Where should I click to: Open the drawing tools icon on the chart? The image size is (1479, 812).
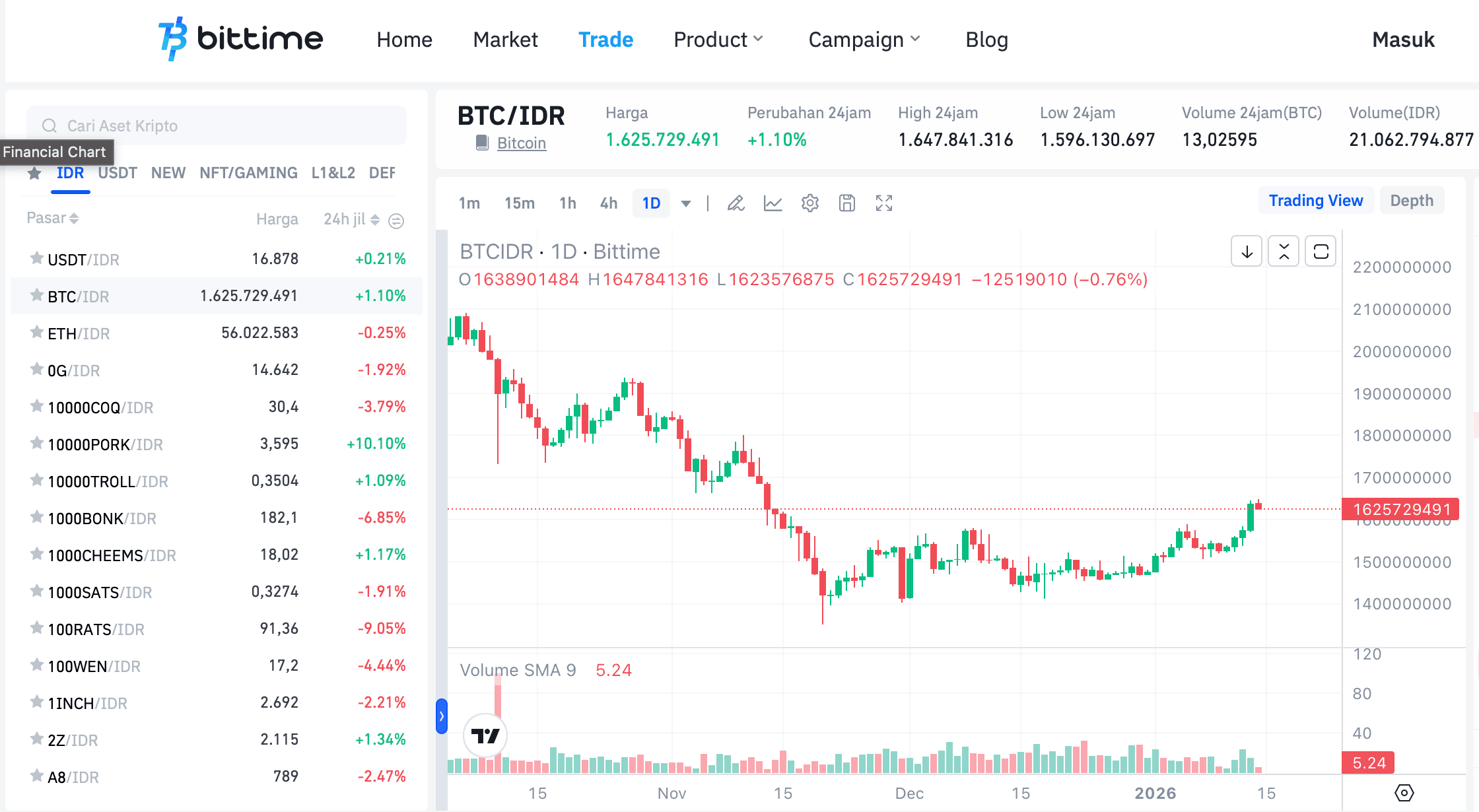click(x=736, y=203)
